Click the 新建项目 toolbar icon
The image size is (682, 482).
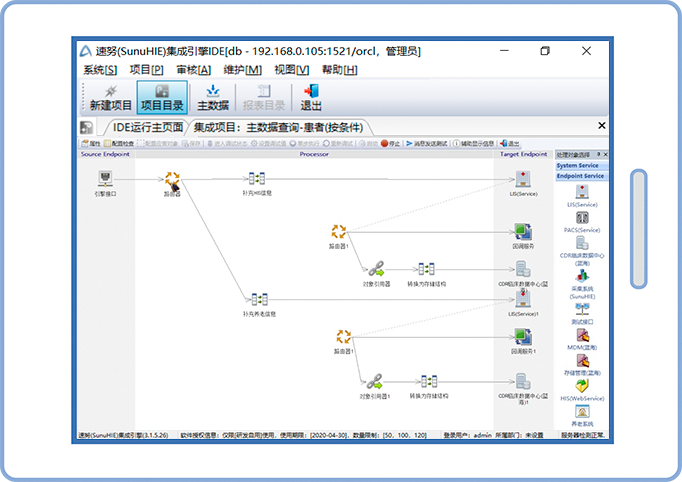tap(110, 97)
